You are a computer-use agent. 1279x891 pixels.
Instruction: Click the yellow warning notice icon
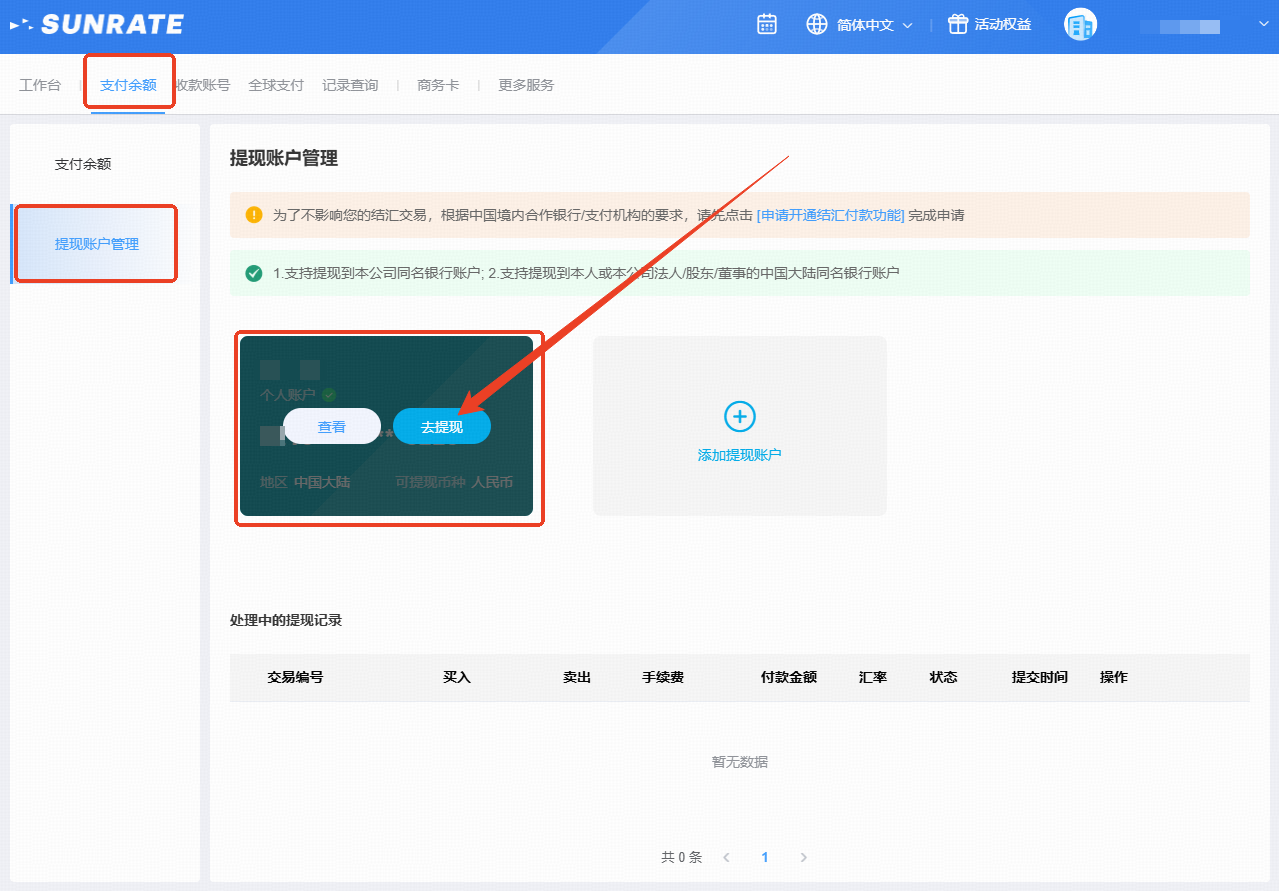254,215
